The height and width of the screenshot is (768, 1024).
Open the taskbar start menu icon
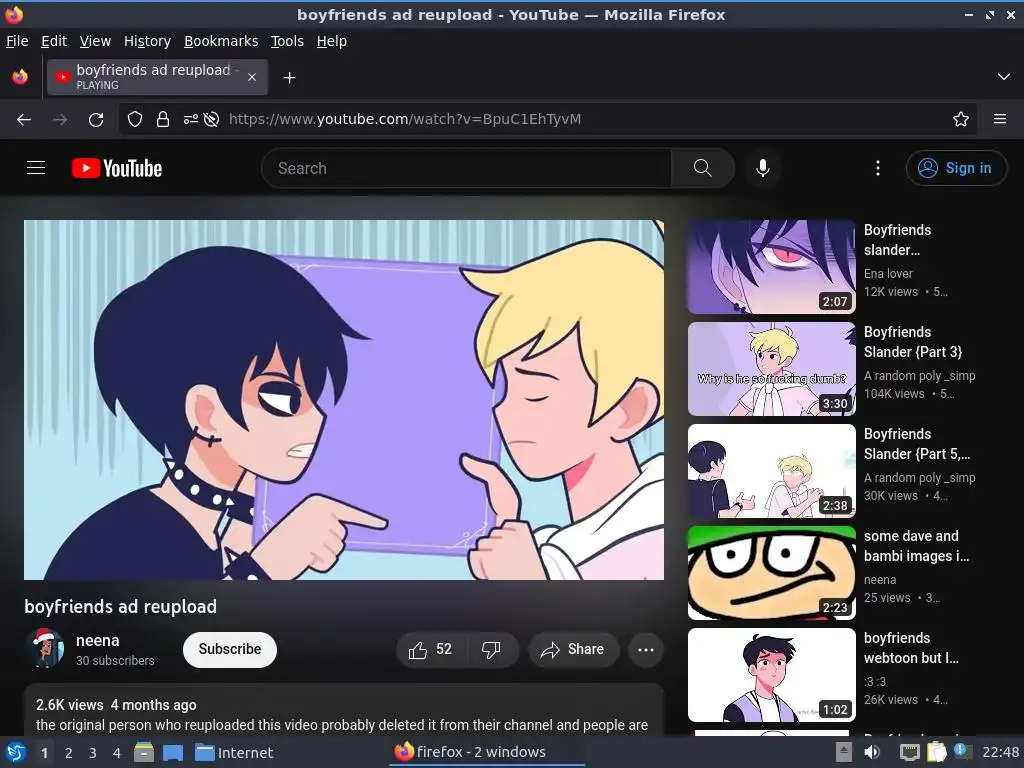[16, 752]
